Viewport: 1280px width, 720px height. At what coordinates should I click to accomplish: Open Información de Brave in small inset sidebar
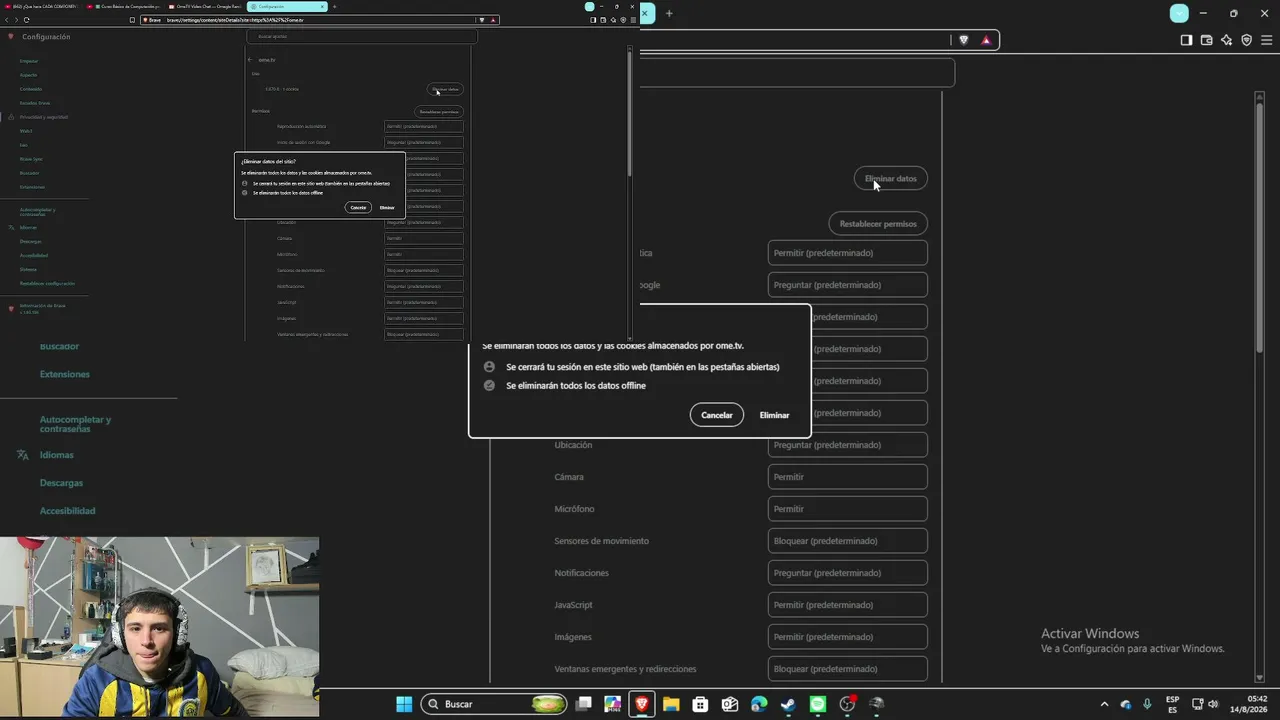click(x=42, y=309)
